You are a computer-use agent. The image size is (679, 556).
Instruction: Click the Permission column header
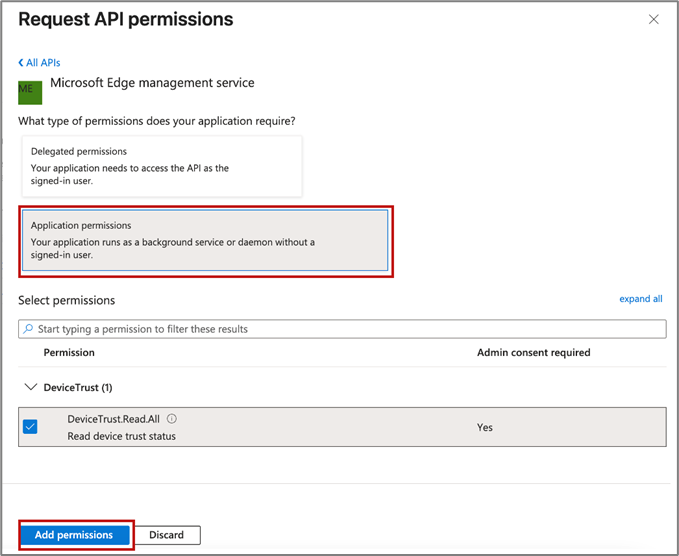[69, 353]
